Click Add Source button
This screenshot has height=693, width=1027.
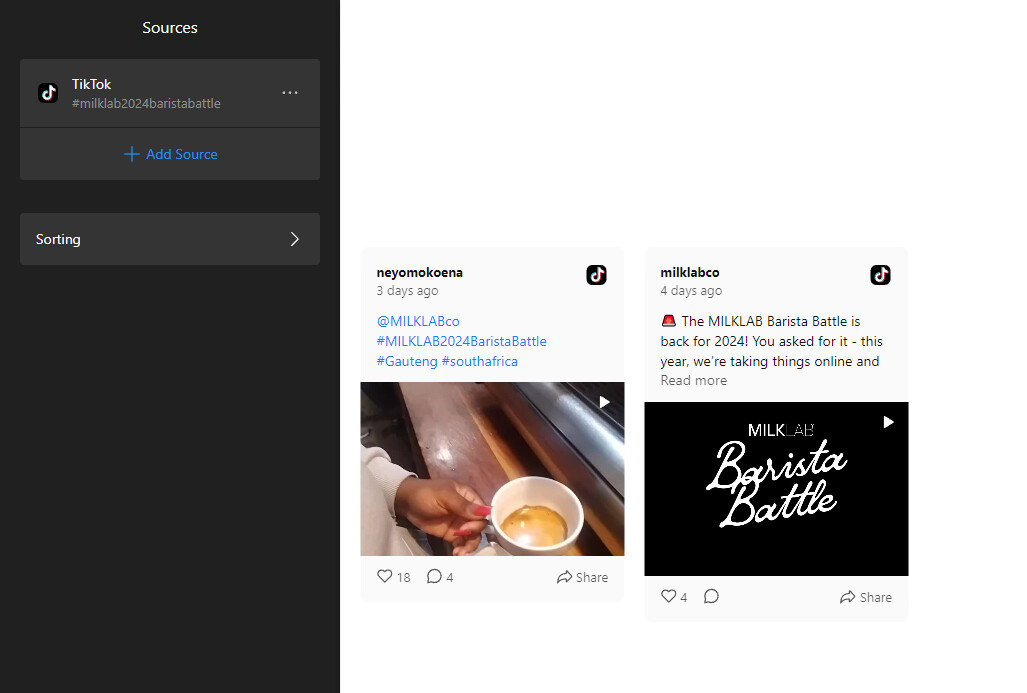click(x=170, y=154)
